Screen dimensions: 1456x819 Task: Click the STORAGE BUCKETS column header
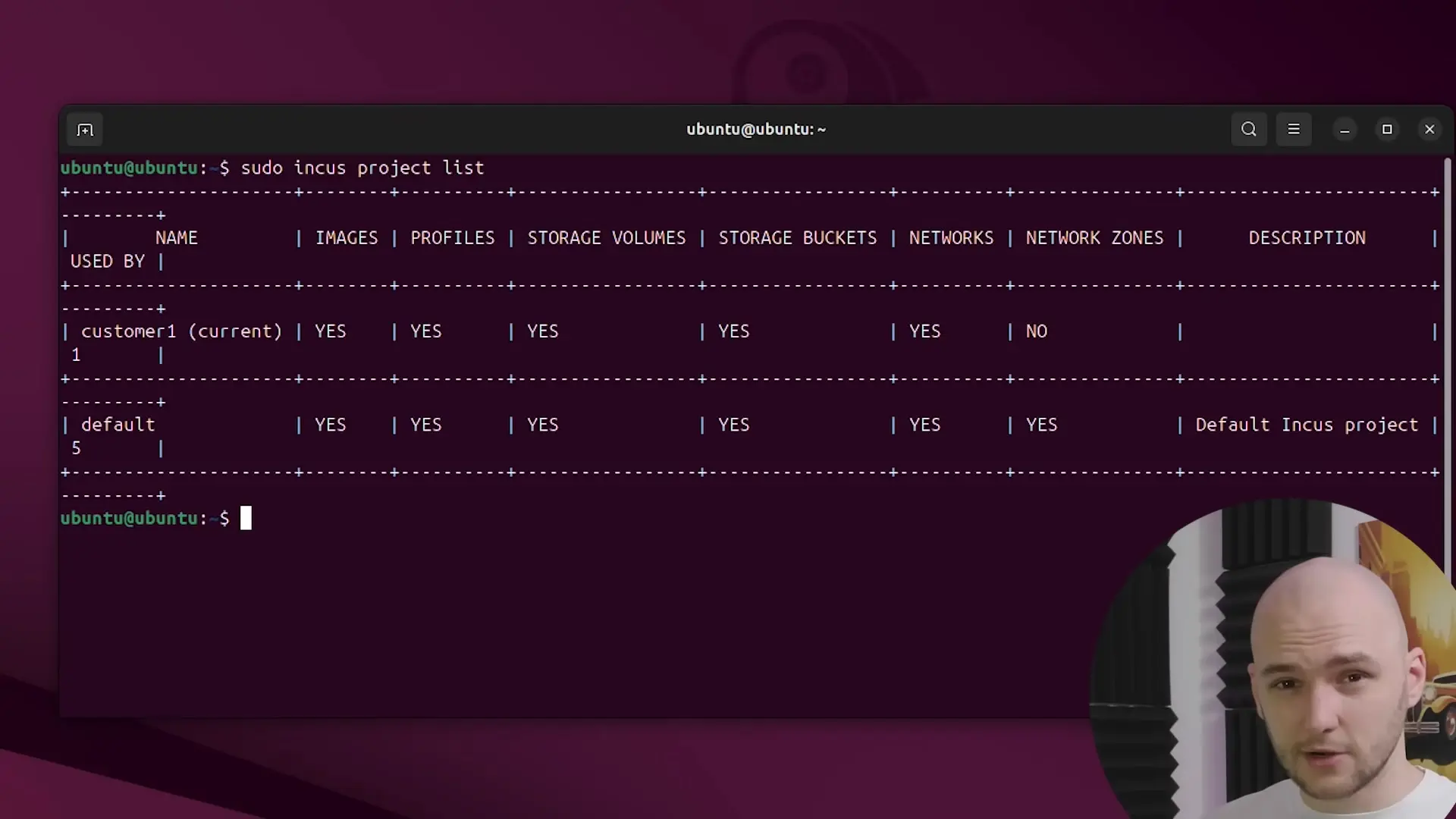point(798,238)
